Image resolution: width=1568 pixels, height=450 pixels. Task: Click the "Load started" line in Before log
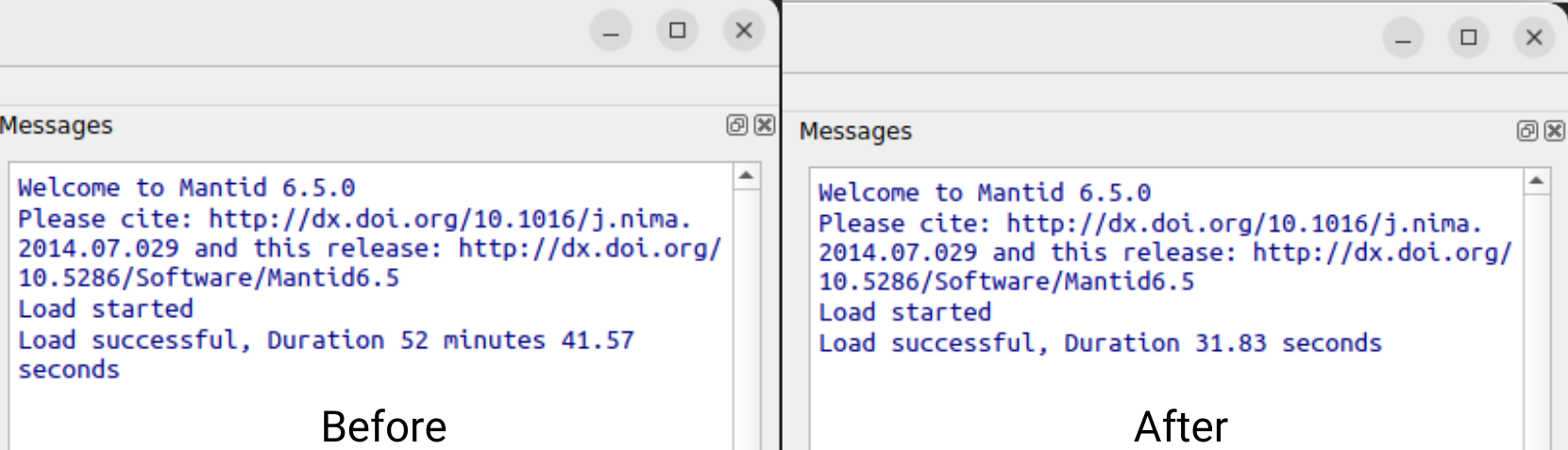pyautogui.click(x=106, y=309)
